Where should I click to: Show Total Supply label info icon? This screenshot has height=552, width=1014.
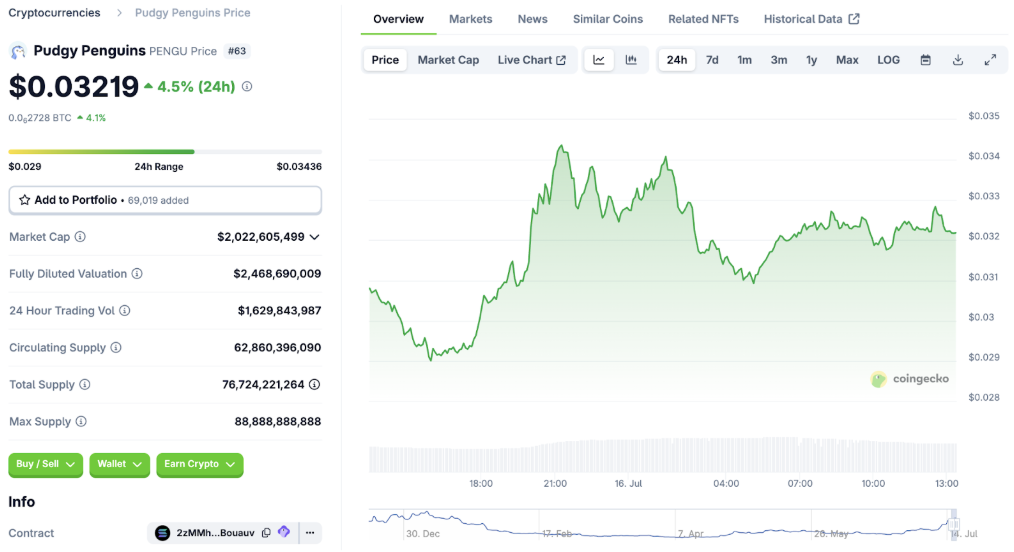[85, 384]
